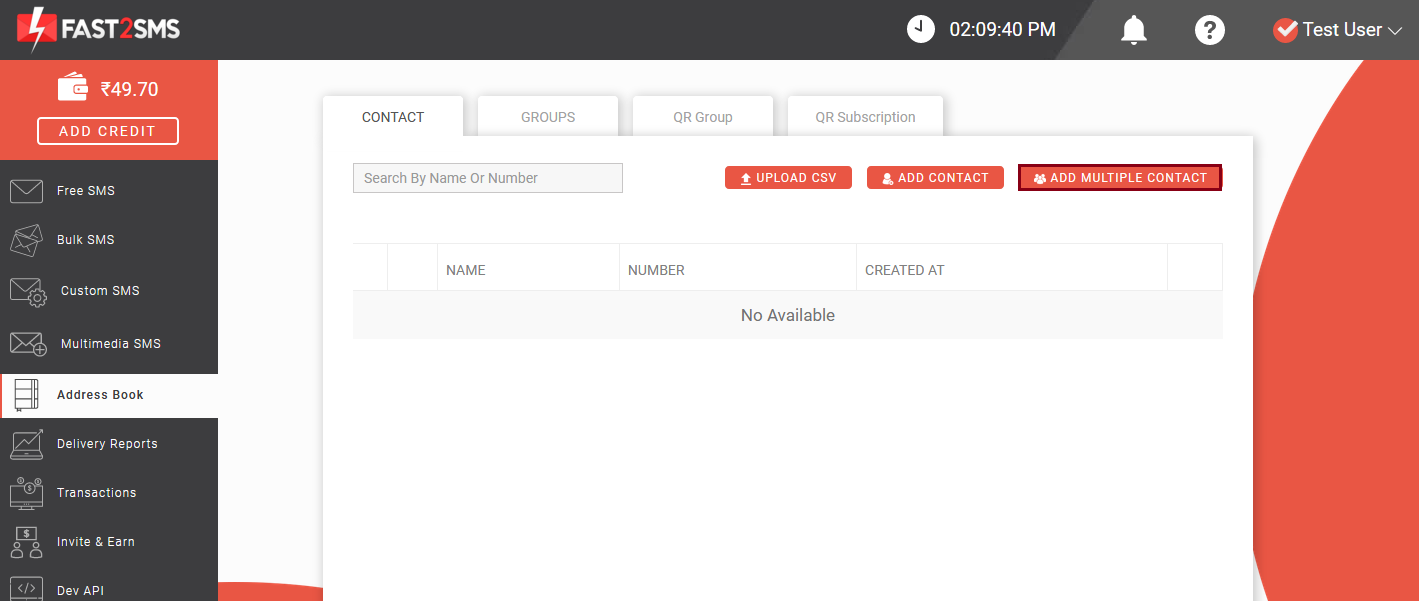This screenshot has height=601, width=1419.
Task: Select Address Book in sidebar
Action: pyautogui.click(x=109, y=395)
